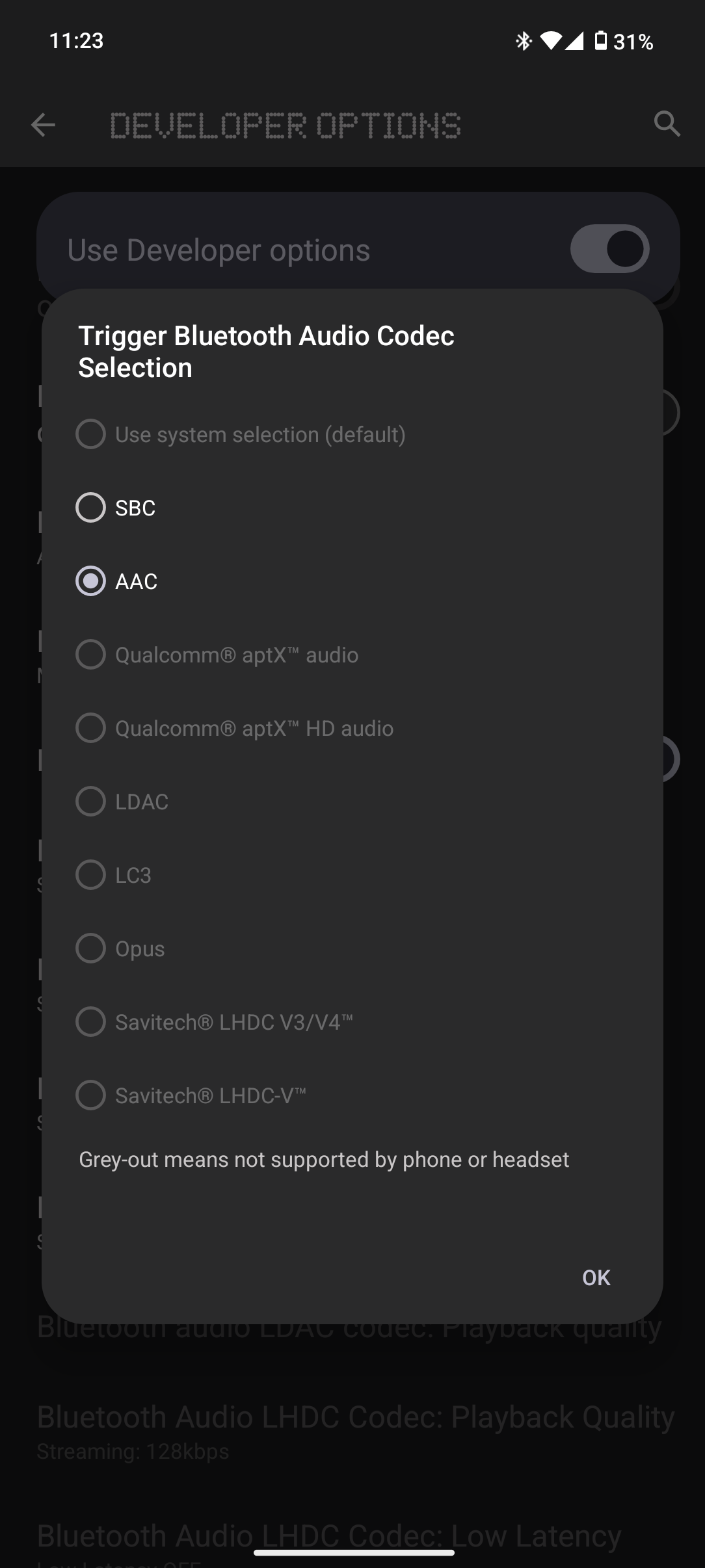Select the AAC codec radio button
This screenshot has width=705, height=1568.
(91, 581)
